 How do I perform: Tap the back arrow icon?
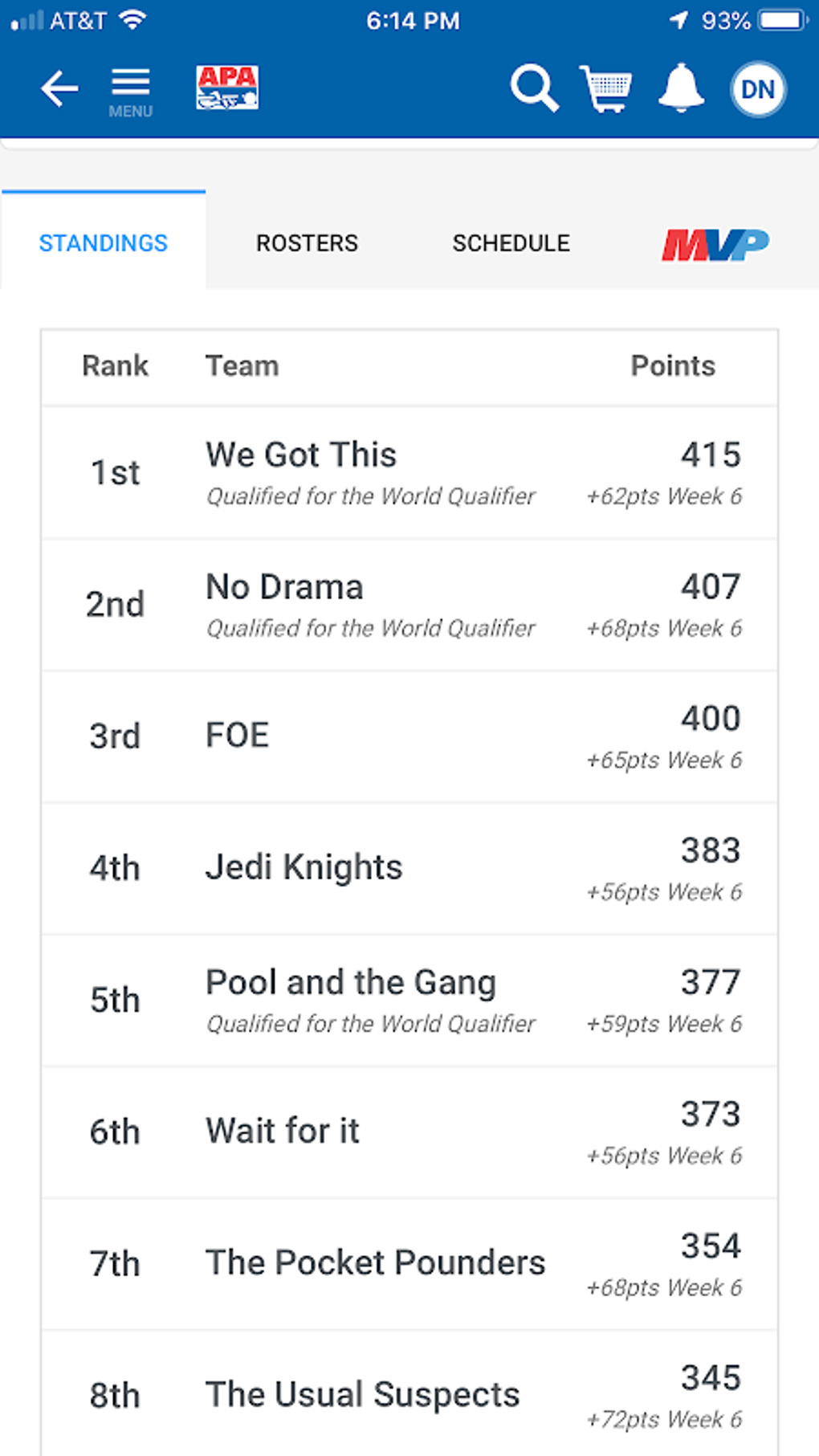[x=60, y=88]
